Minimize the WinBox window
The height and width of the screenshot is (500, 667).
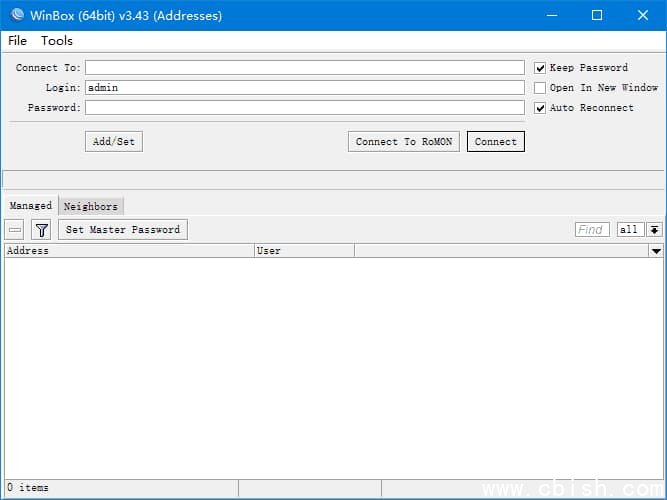(551, 15)
